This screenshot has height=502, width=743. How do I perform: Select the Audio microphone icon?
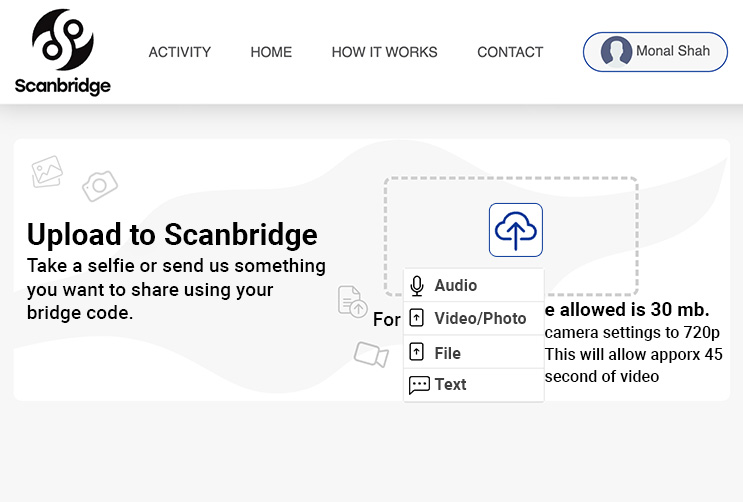pos(417,286)
